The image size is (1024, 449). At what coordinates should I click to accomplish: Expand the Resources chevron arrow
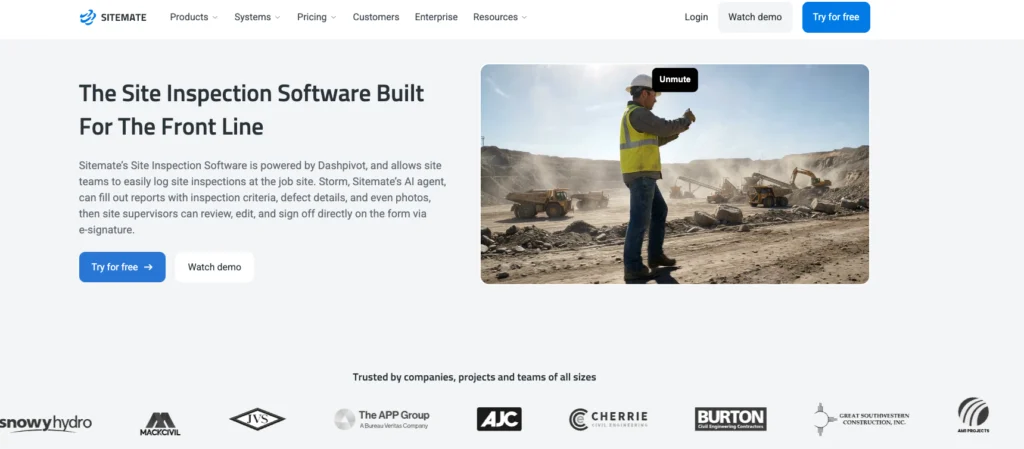[524, 18]
